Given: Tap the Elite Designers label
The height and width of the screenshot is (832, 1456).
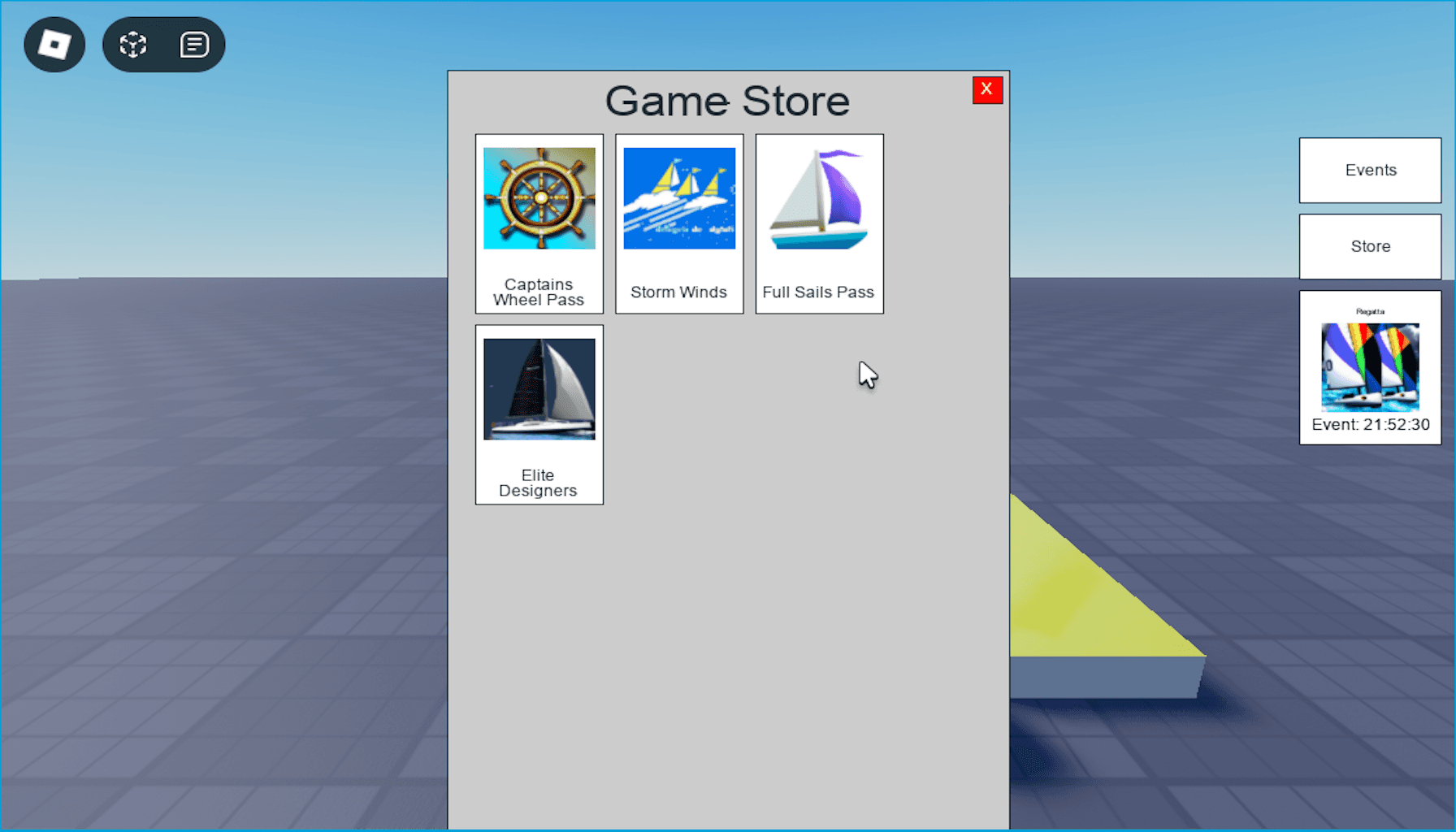Looking at the screenshot, I should pyautogui.click(x=538, y=483).
